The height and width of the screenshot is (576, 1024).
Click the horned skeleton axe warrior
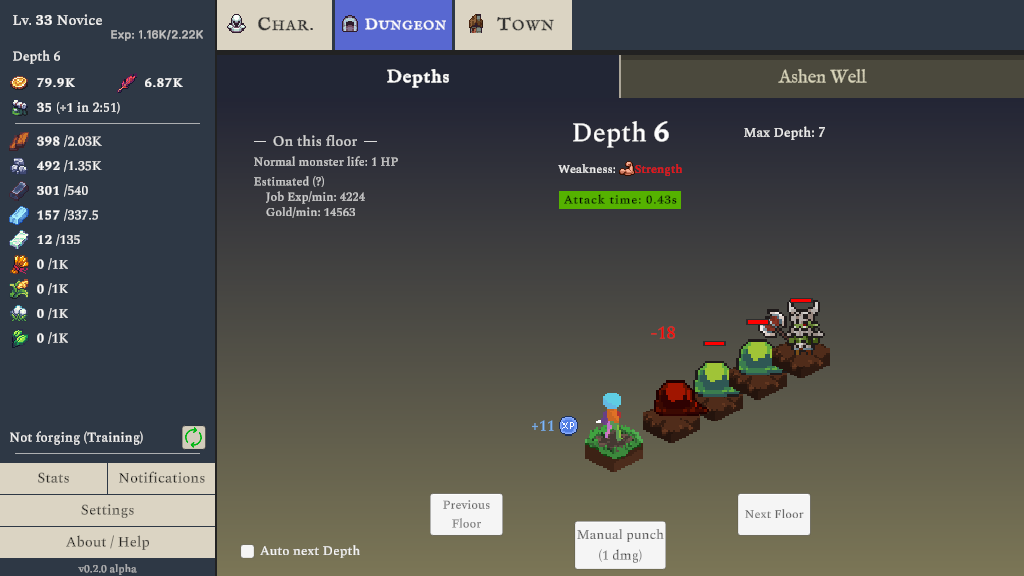point(794,325)
